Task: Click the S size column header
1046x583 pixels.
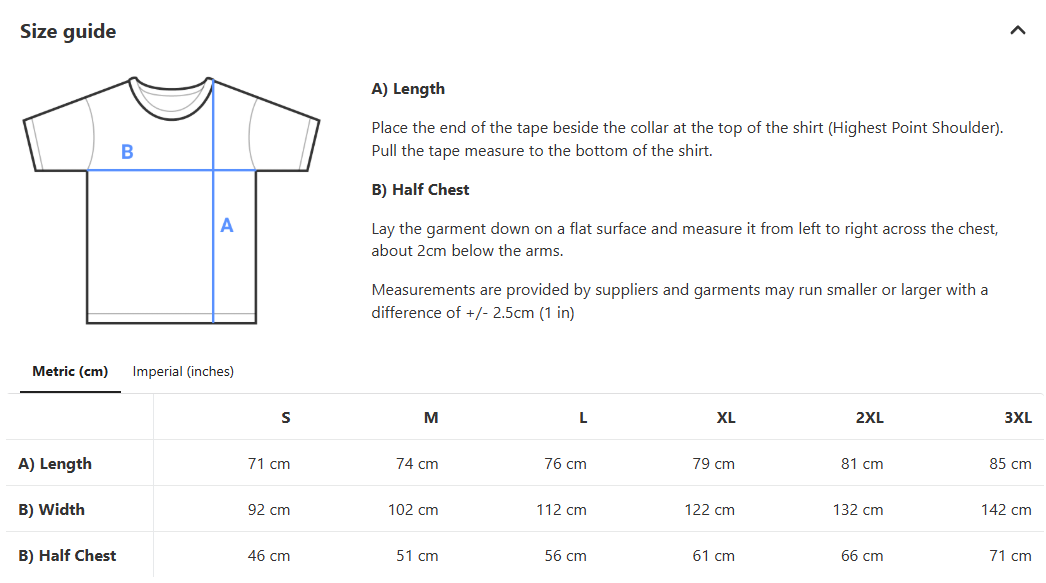Action: 286,418
